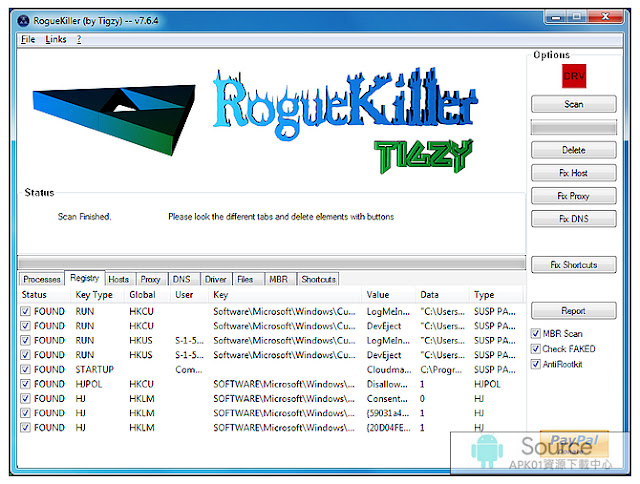This screenshot has width=640, height=484.
Task: Click the RogueKiller title bar app icon
Action: tap(23, 20)
